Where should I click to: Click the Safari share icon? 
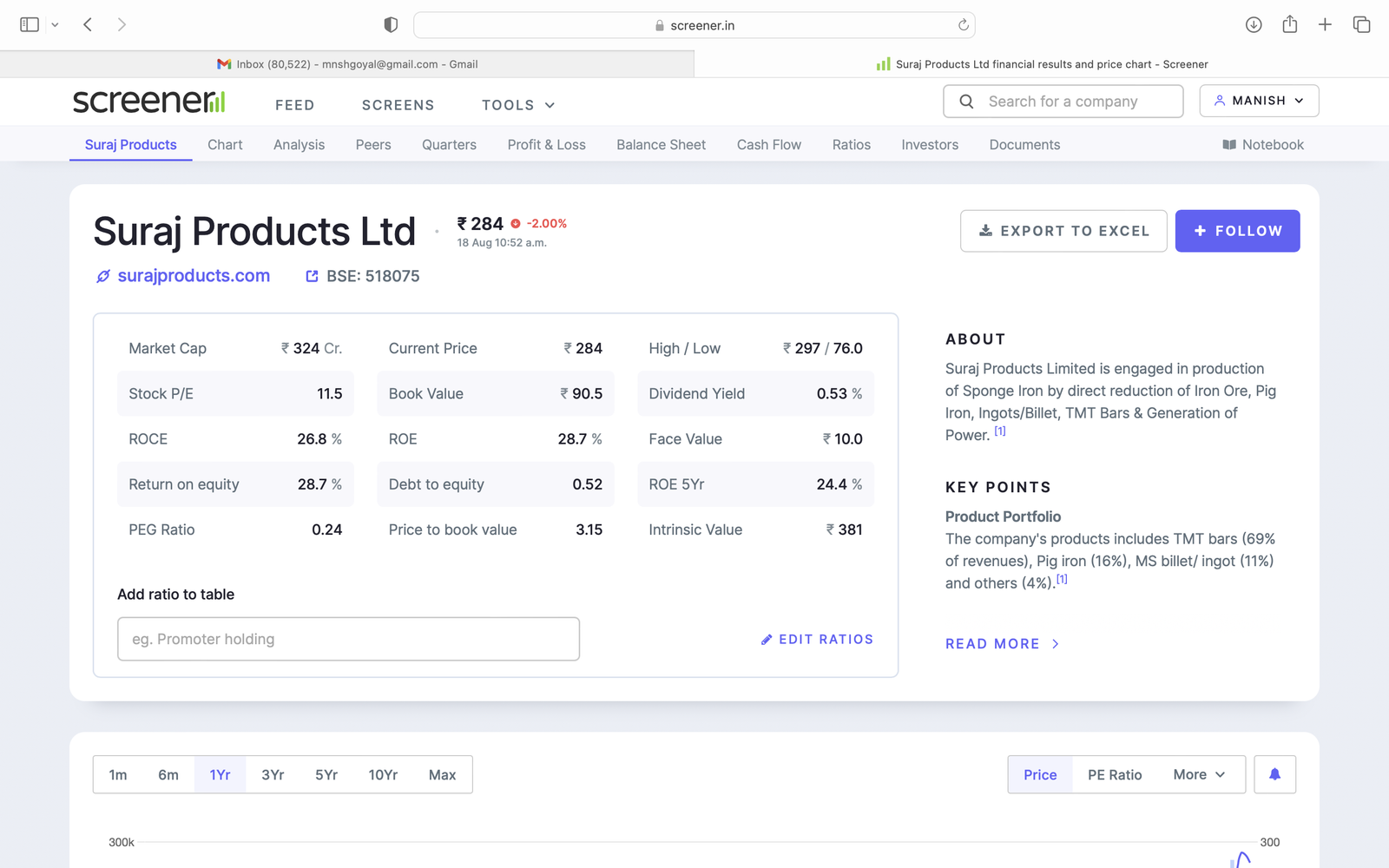point(1289,25)
